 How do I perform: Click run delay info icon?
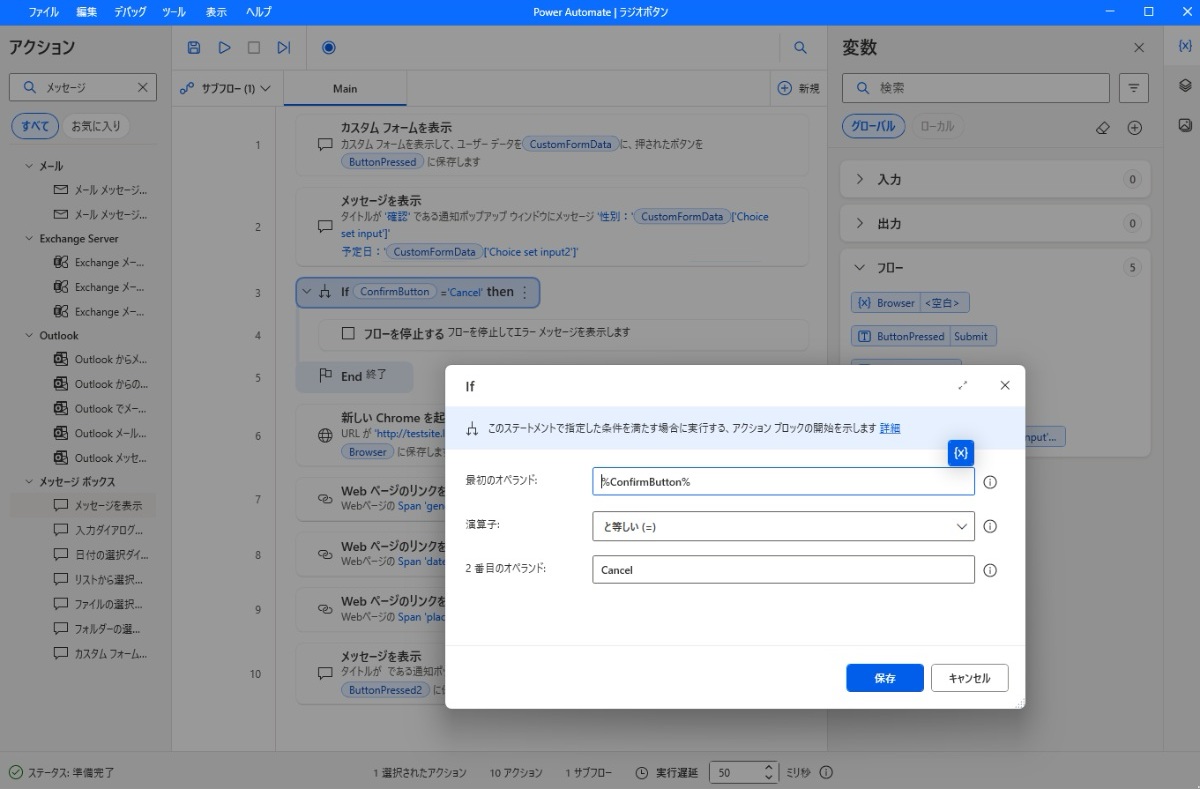coord(826,773)
